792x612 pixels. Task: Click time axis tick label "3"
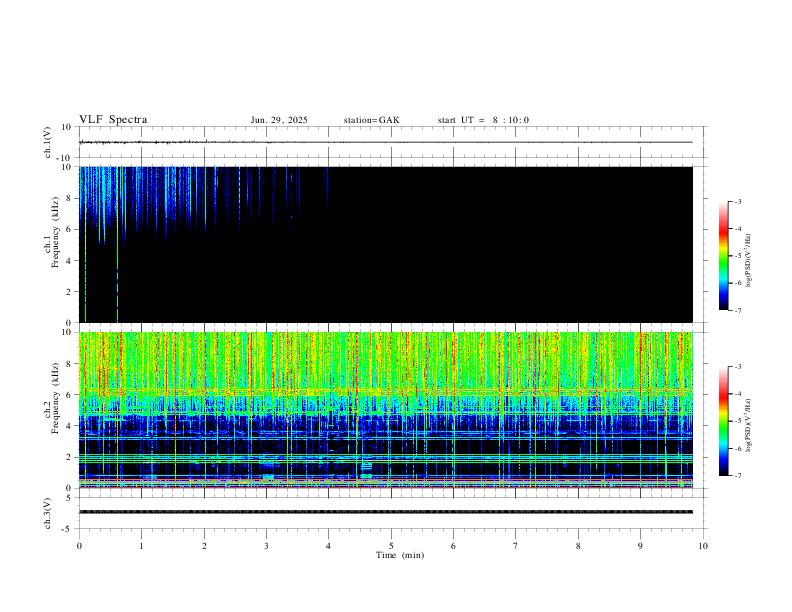pyautogui.click(x=266, y=546)
